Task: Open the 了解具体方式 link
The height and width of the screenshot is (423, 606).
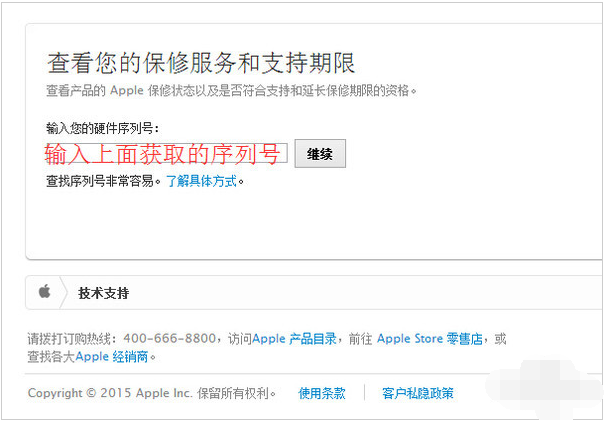Action: [x=201, y=181]
